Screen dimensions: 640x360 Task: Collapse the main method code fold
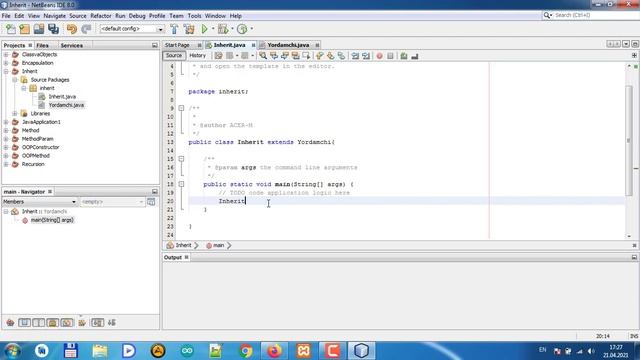coord(181,184)
